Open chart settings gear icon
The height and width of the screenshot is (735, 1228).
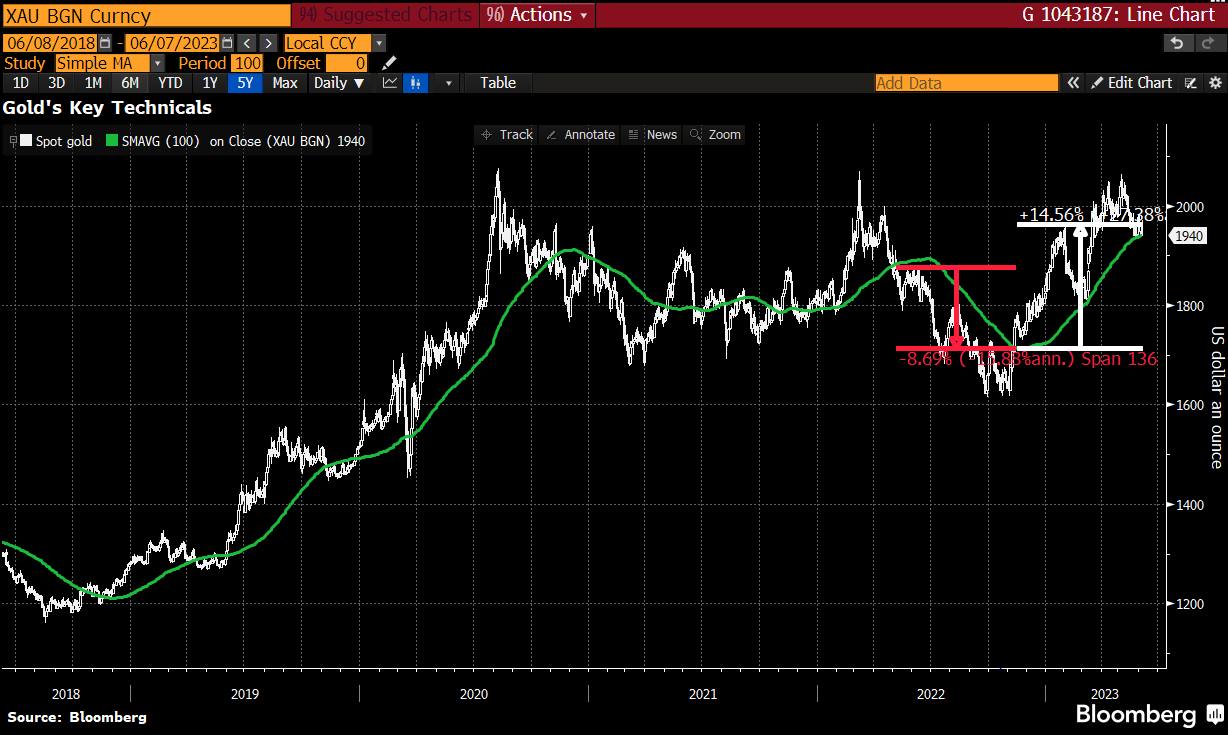1213,83
